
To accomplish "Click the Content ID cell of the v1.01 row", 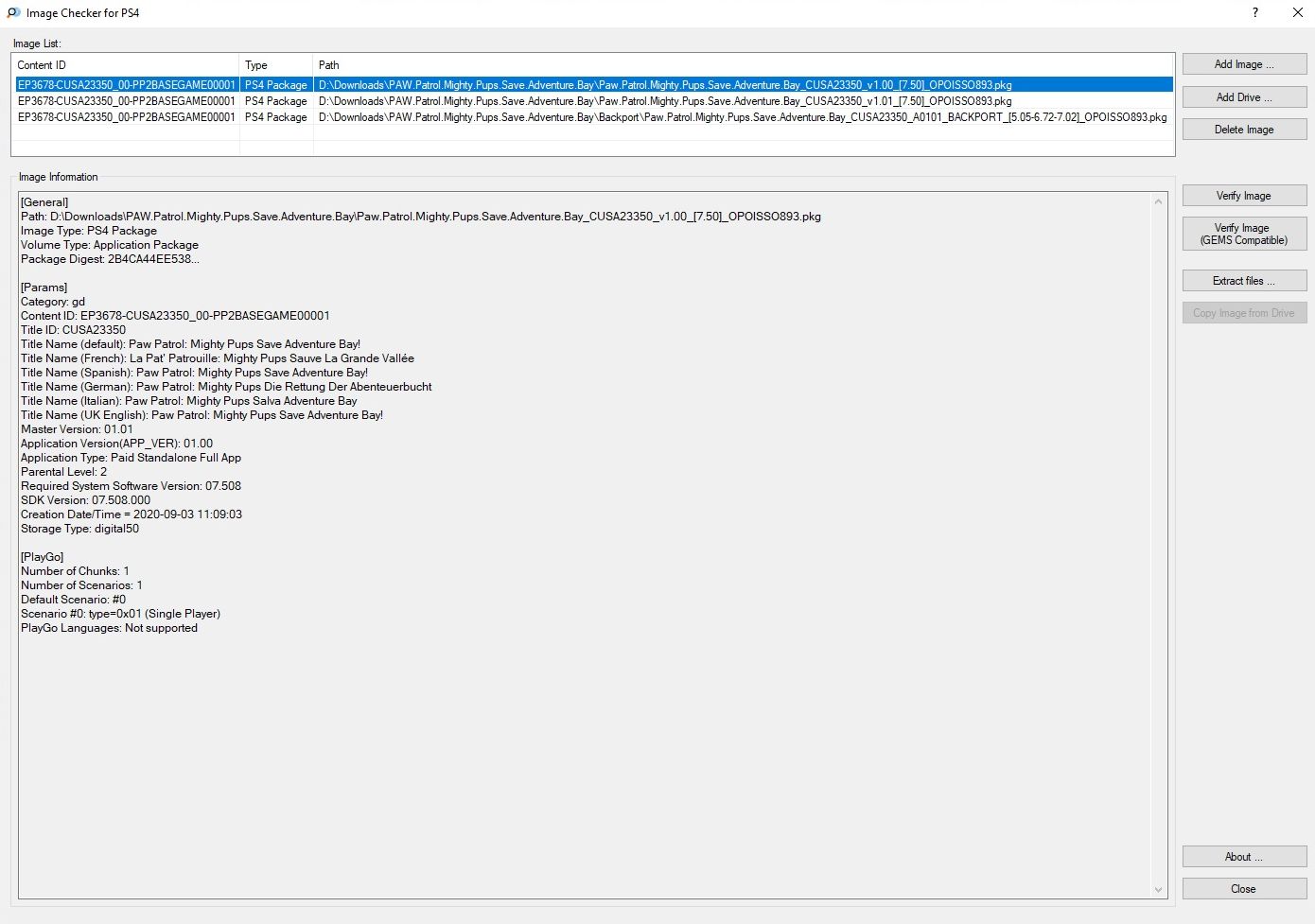I will 126,101.
